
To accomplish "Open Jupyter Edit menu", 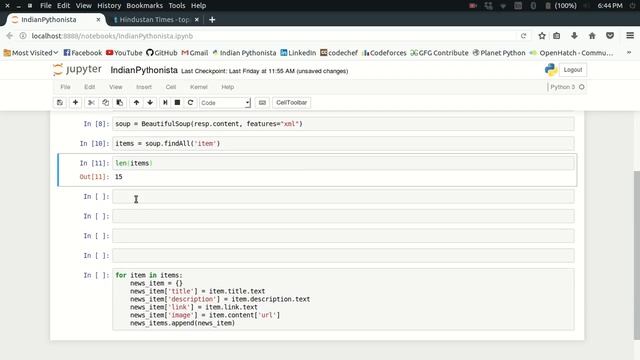I will [x=89, y=87].
